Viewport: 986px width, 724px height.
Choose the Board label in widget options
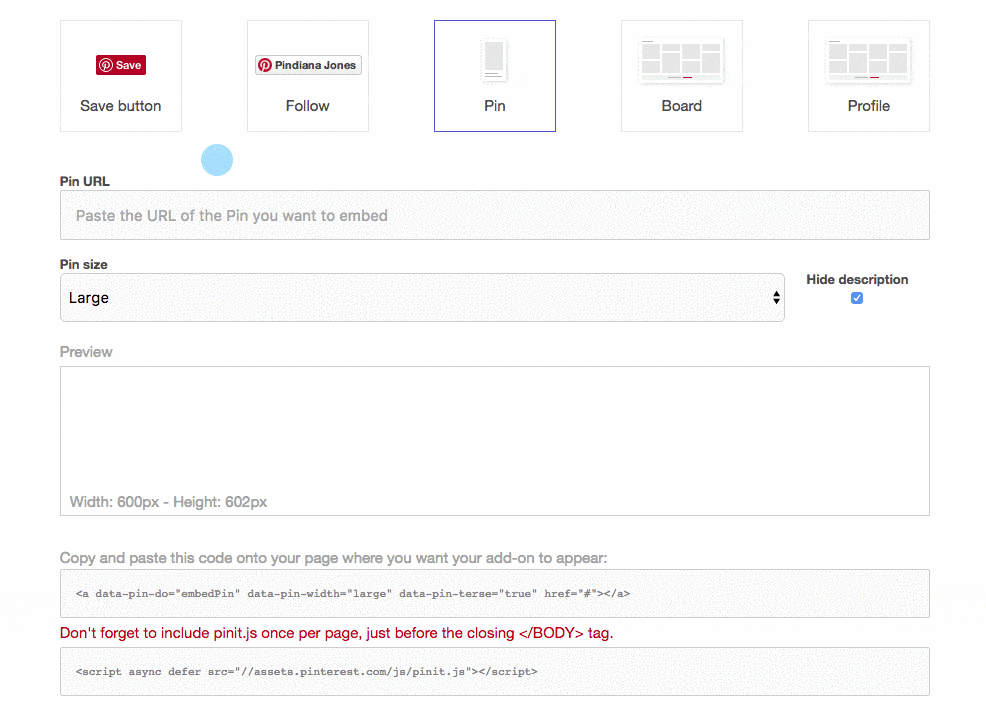coord(681,106)
